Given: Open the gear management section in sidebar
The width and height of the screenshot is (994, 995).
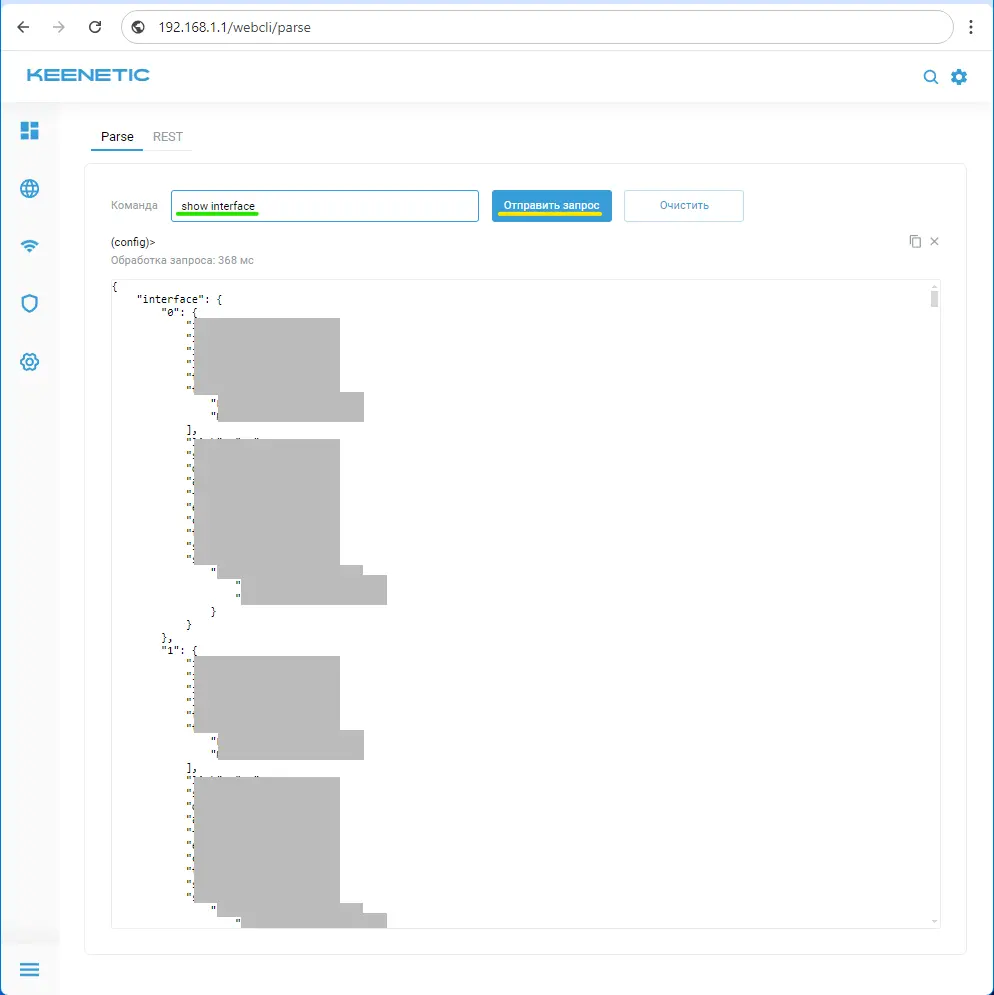Looking at the screenshot, I should [x=30, y=361].
